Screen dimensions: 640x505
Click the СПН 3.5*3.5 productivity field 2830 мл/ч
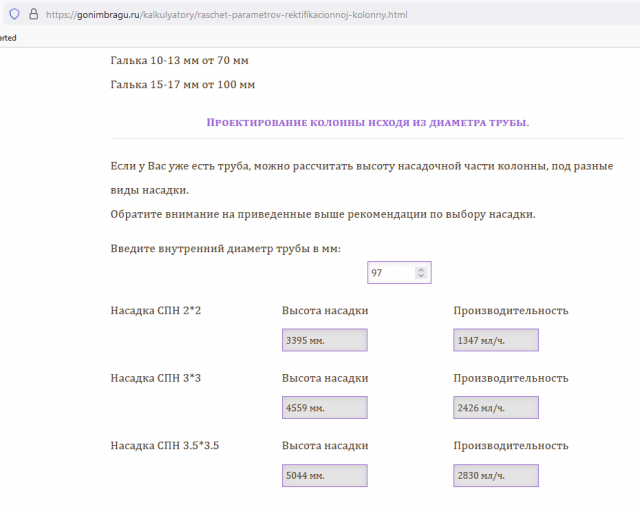point(496,476)
